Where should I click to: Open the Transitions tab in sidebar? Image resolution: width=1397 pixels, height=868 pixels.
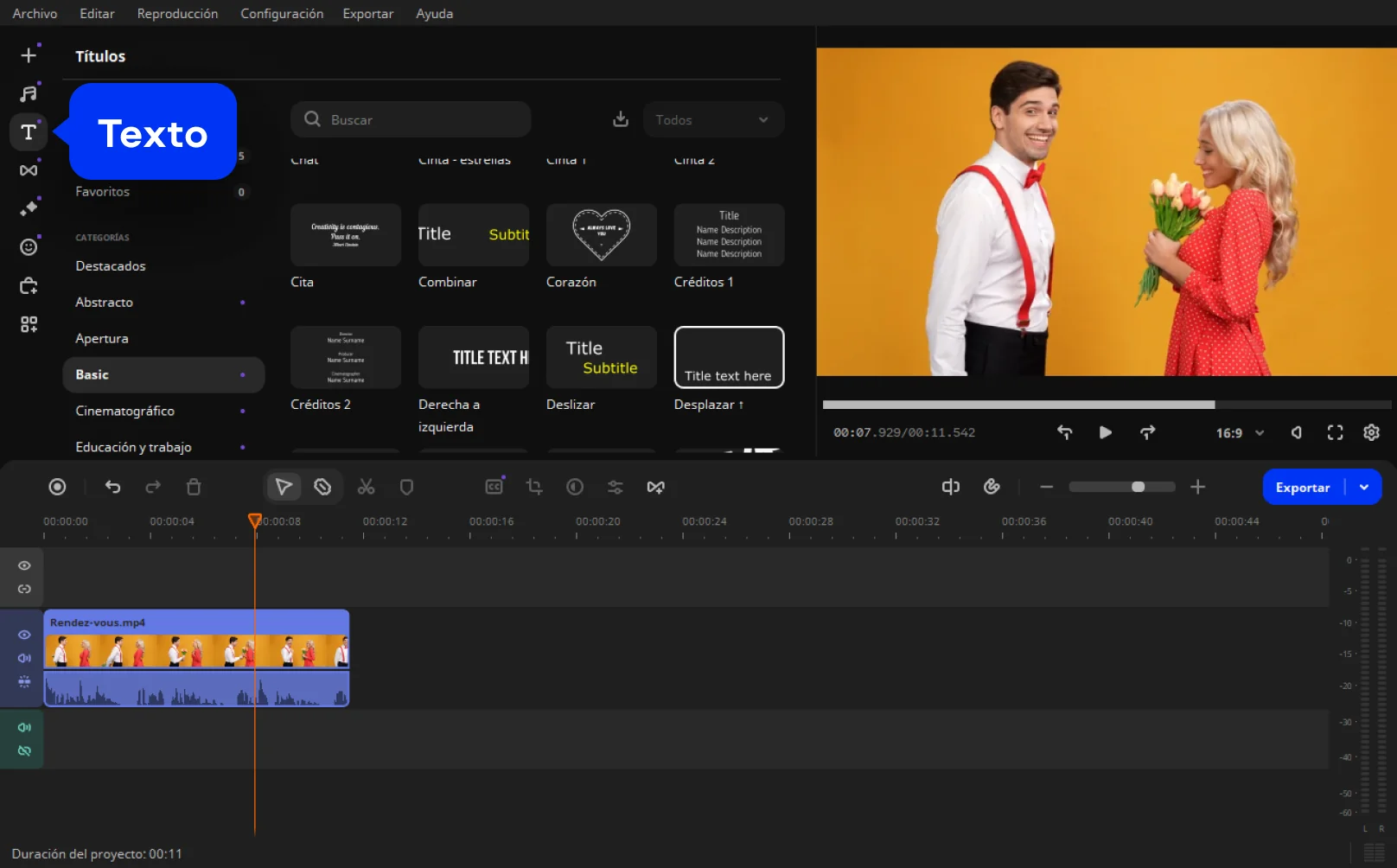coord(29,170)
